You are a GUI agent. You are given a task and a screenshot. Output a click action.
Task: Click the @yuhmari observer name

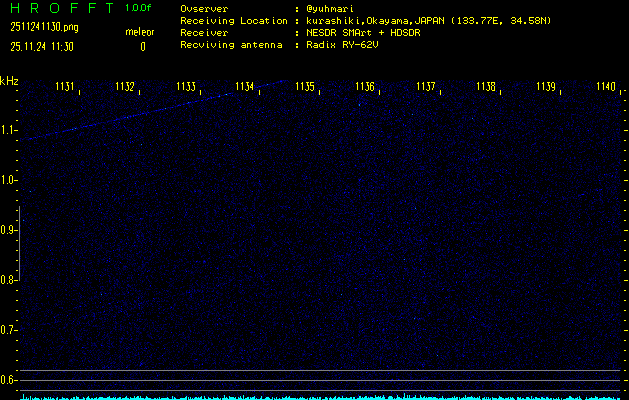pos(332,8)
